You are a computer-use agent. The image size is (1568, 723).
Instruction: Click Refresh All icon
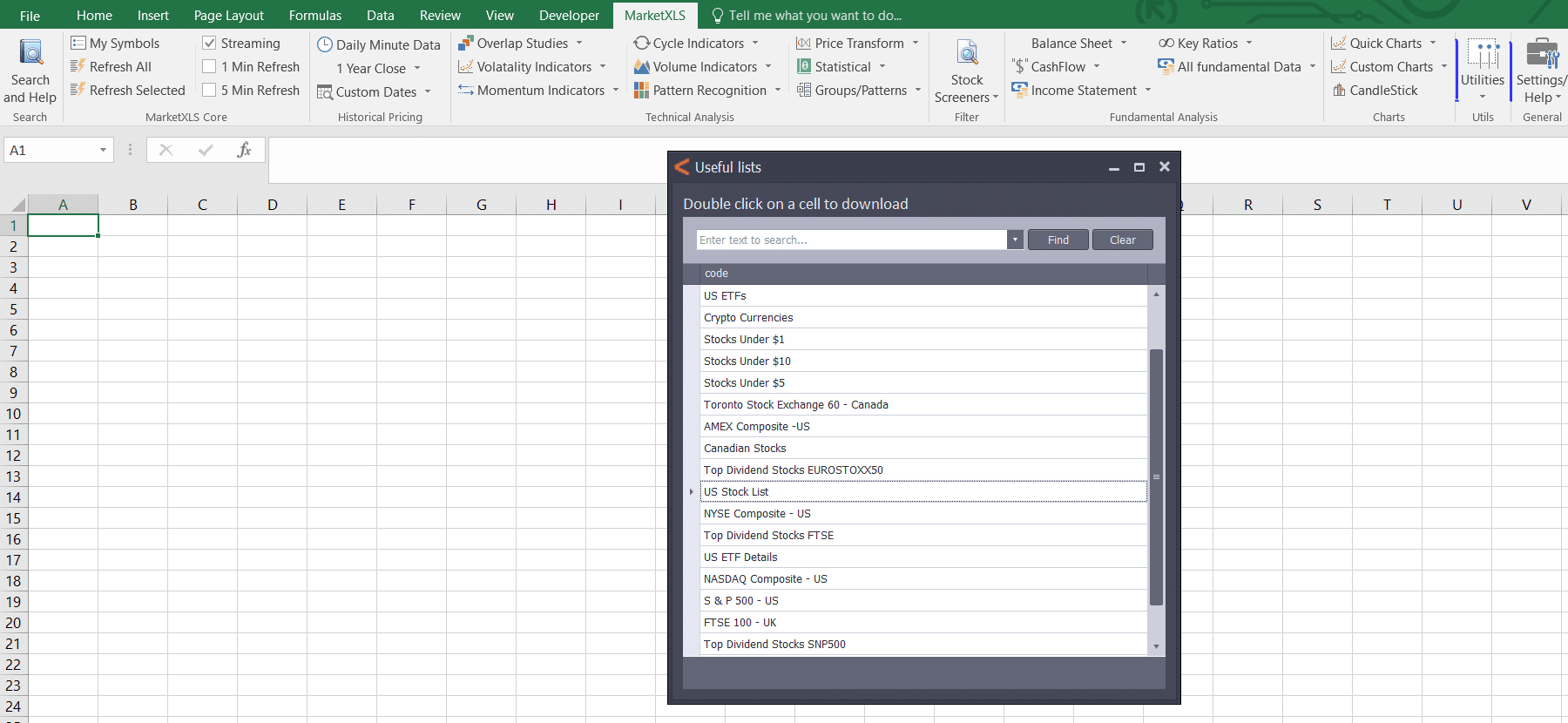pos(78,66)
